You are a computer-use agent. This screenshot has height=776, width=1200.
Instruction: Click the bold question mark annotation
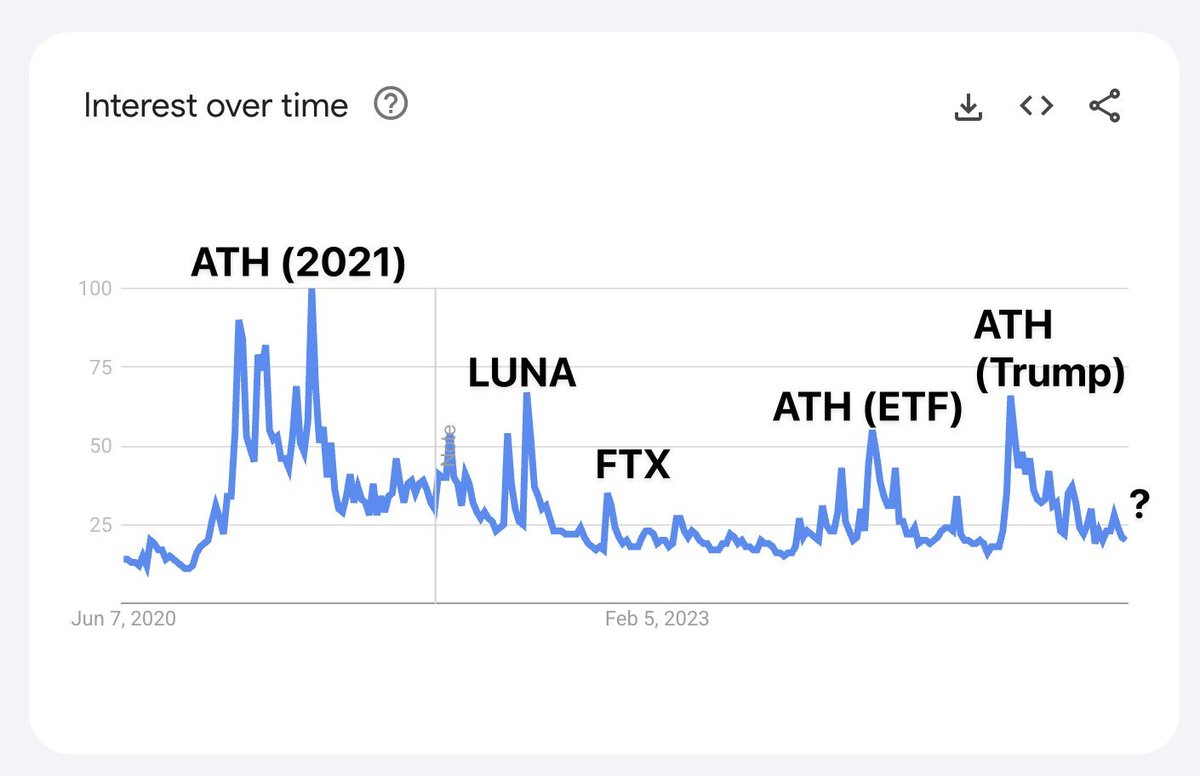coord(1139,505)
